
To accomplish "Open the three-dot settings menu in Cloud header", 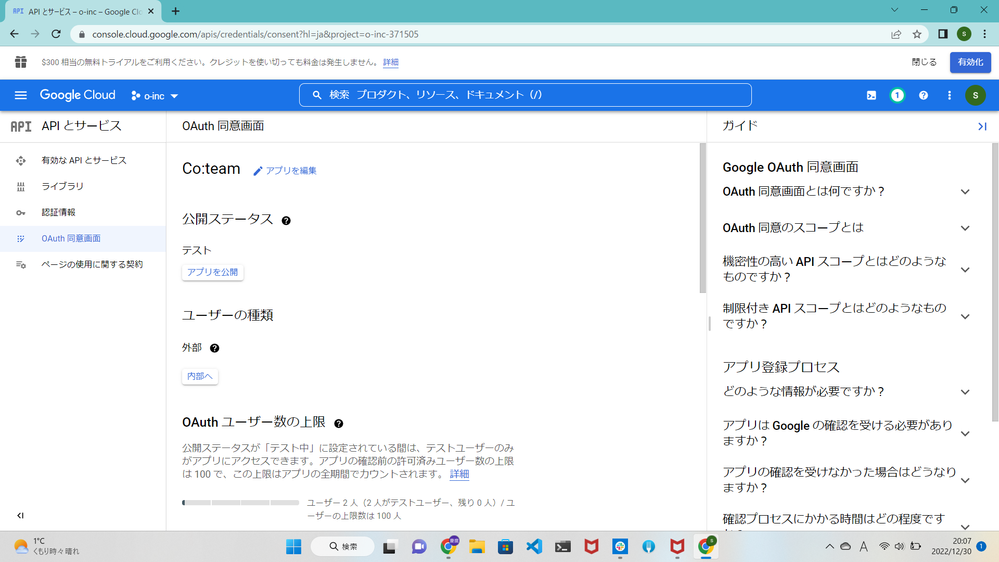I will pyautogui.click(x=949, y=96).
